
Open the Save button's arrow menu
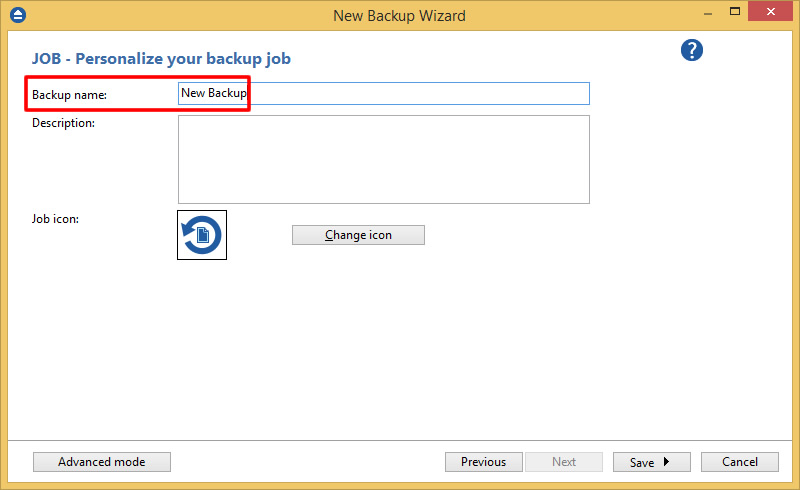(x=667, y=462)
